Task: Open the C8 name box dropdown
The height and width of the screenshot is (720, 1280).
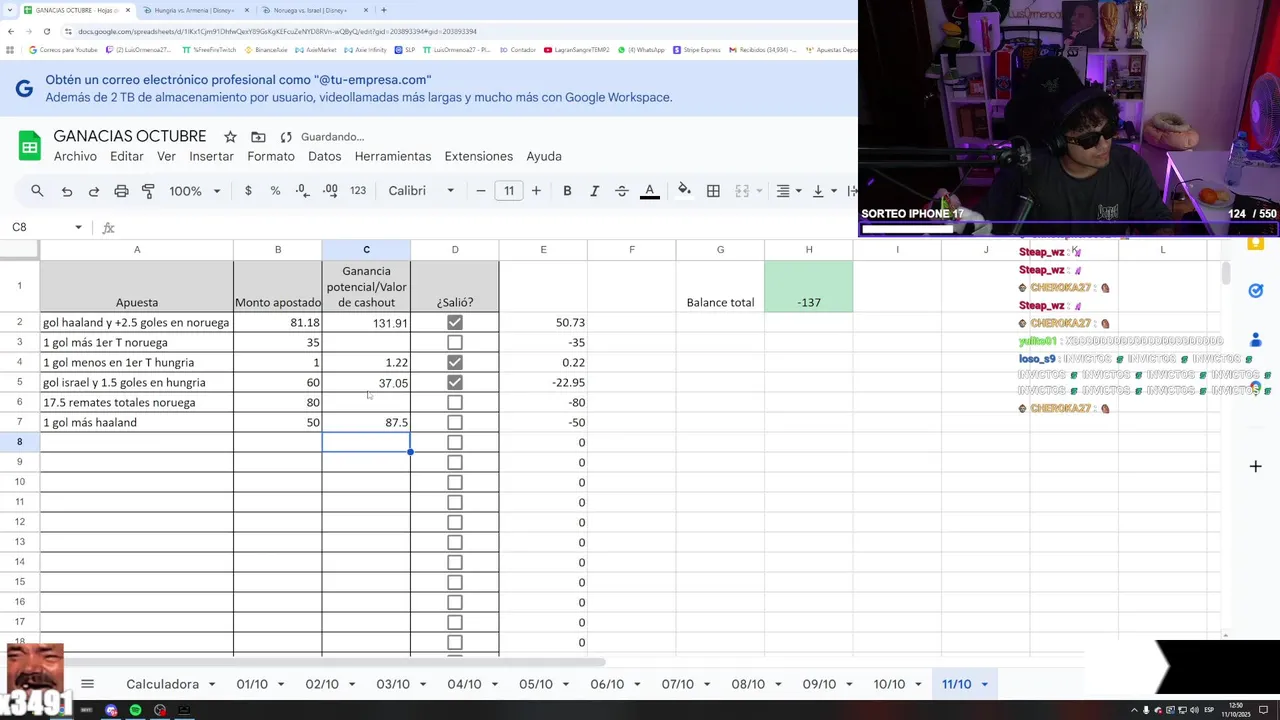Action: (78, 228)
